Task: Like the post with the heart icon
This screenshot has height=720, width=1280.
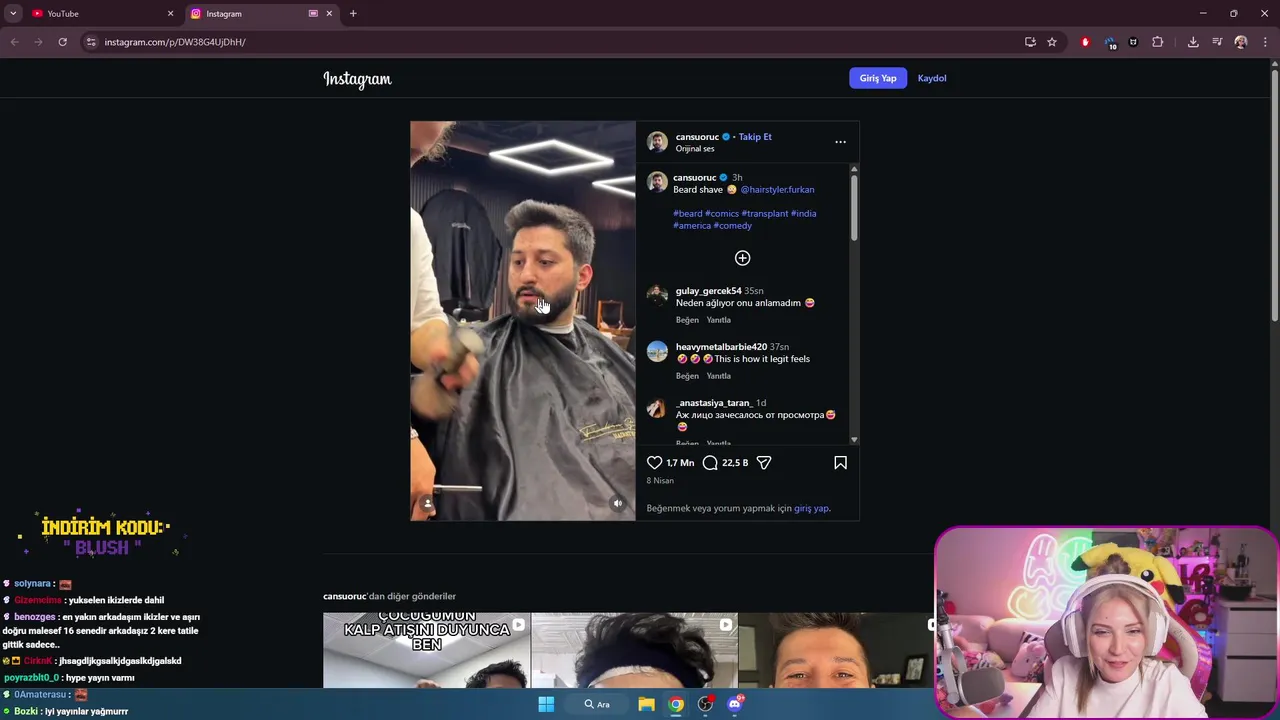Action: (x=654, y=463)
